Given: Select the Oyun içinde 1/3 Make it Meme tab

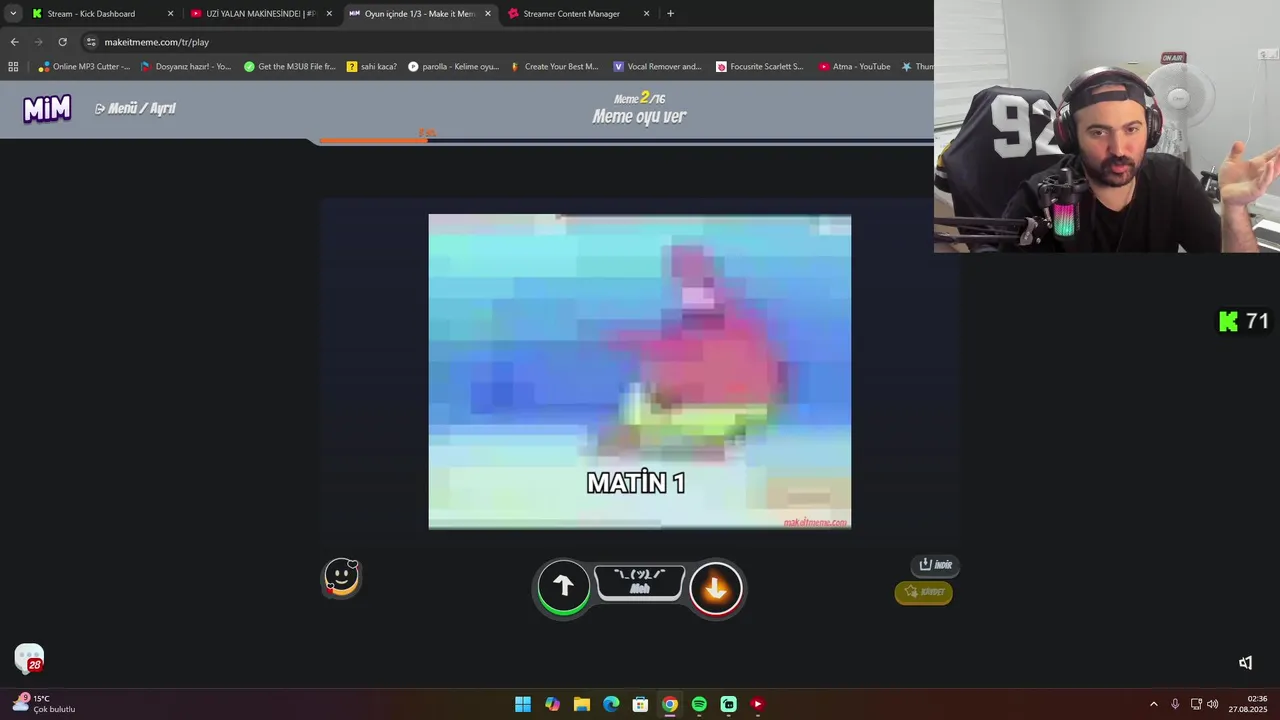Looking at the screenshot, I should (x=420, y=14).
